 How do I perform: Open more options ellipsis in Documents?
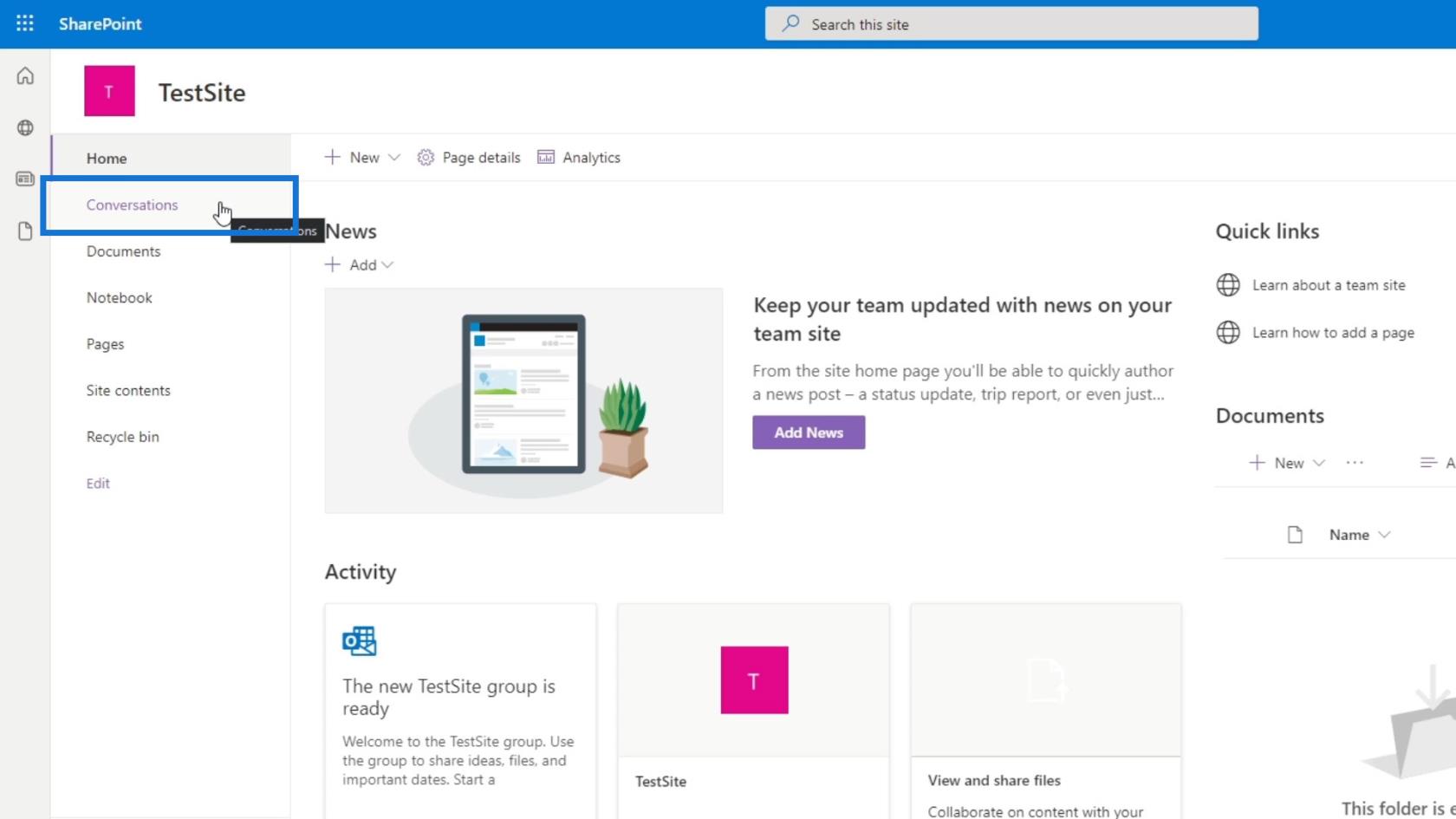pyautogui.click(x=1355, y=463)
